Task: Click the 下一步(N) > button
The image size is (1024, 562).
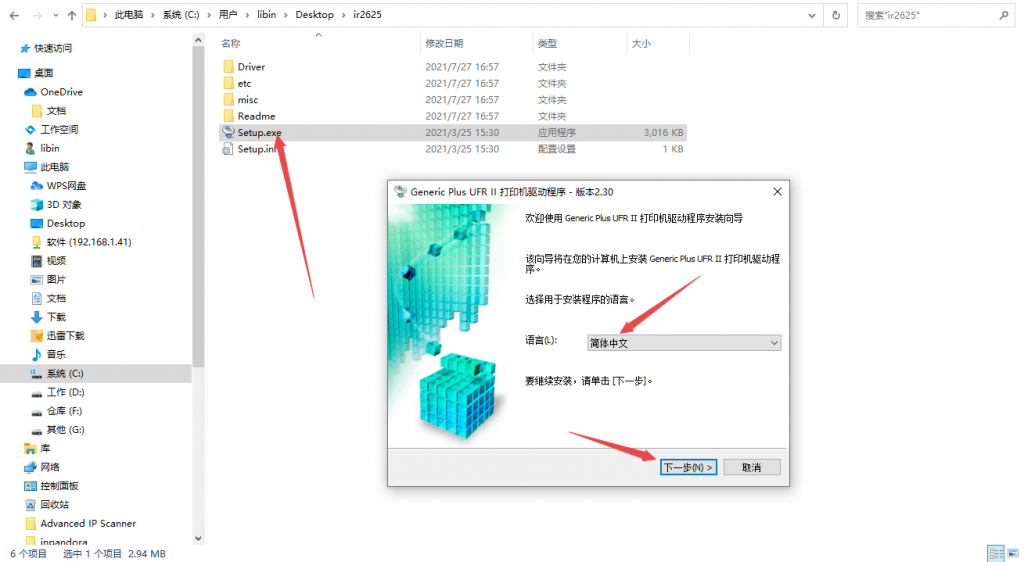Action: click(688, 467)
